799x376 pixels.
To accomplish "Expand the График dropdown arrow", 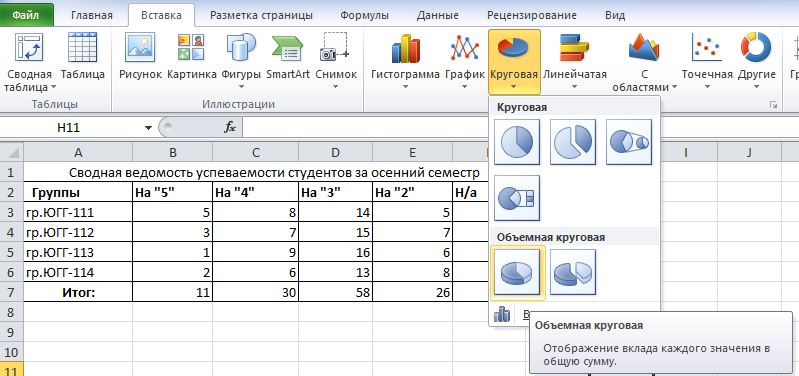I will (464, 87).
